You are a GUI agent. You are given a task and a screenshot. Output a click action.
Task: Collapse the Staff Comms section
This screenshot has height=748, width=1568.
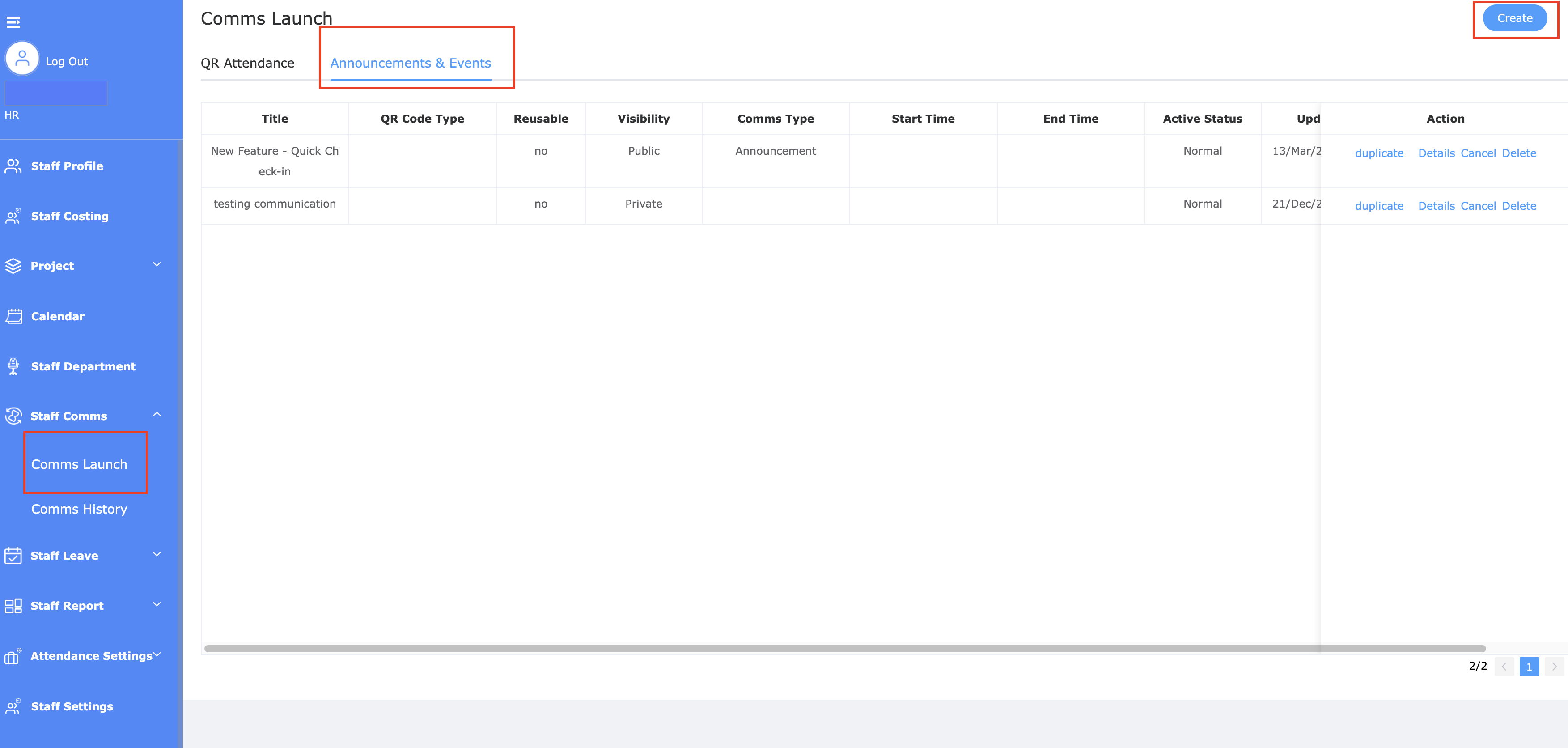(x=157, y=415)
